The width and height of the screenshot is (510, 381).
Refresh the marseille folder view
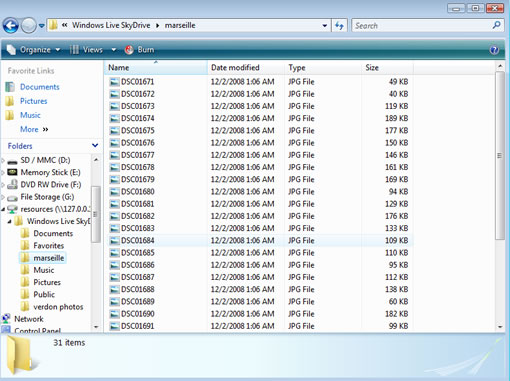pos(339,26)
